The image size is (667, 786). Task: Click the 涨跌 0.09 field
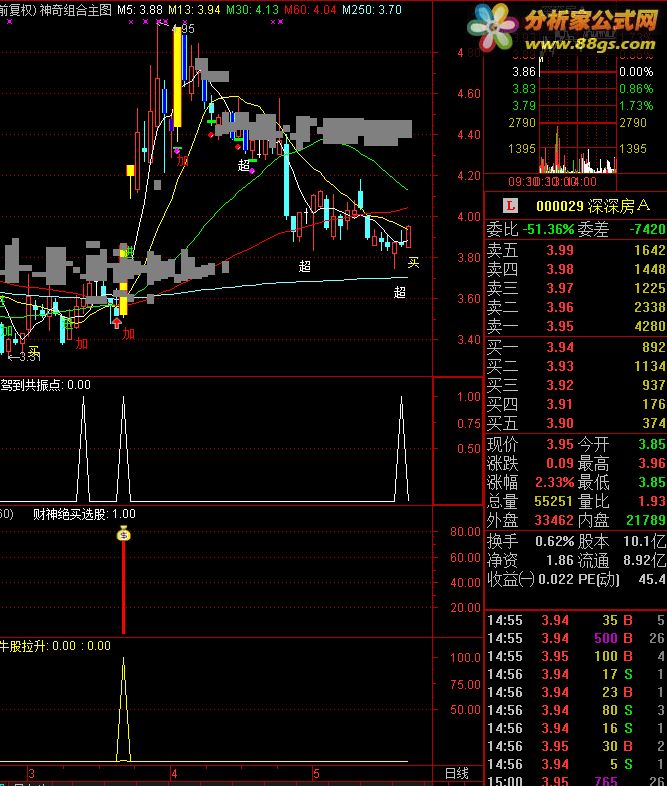[x=530, y=464]
